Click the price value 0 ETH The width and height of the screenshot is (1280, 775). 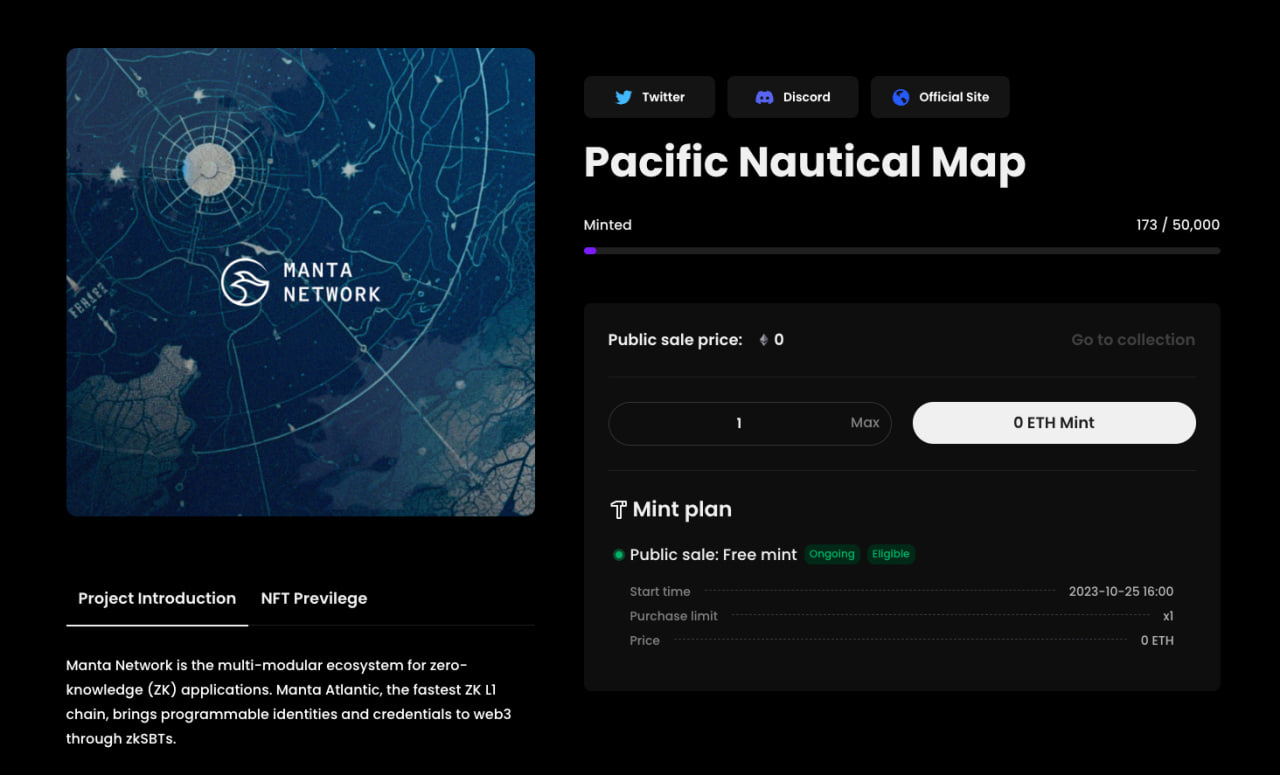[1157, 641]
